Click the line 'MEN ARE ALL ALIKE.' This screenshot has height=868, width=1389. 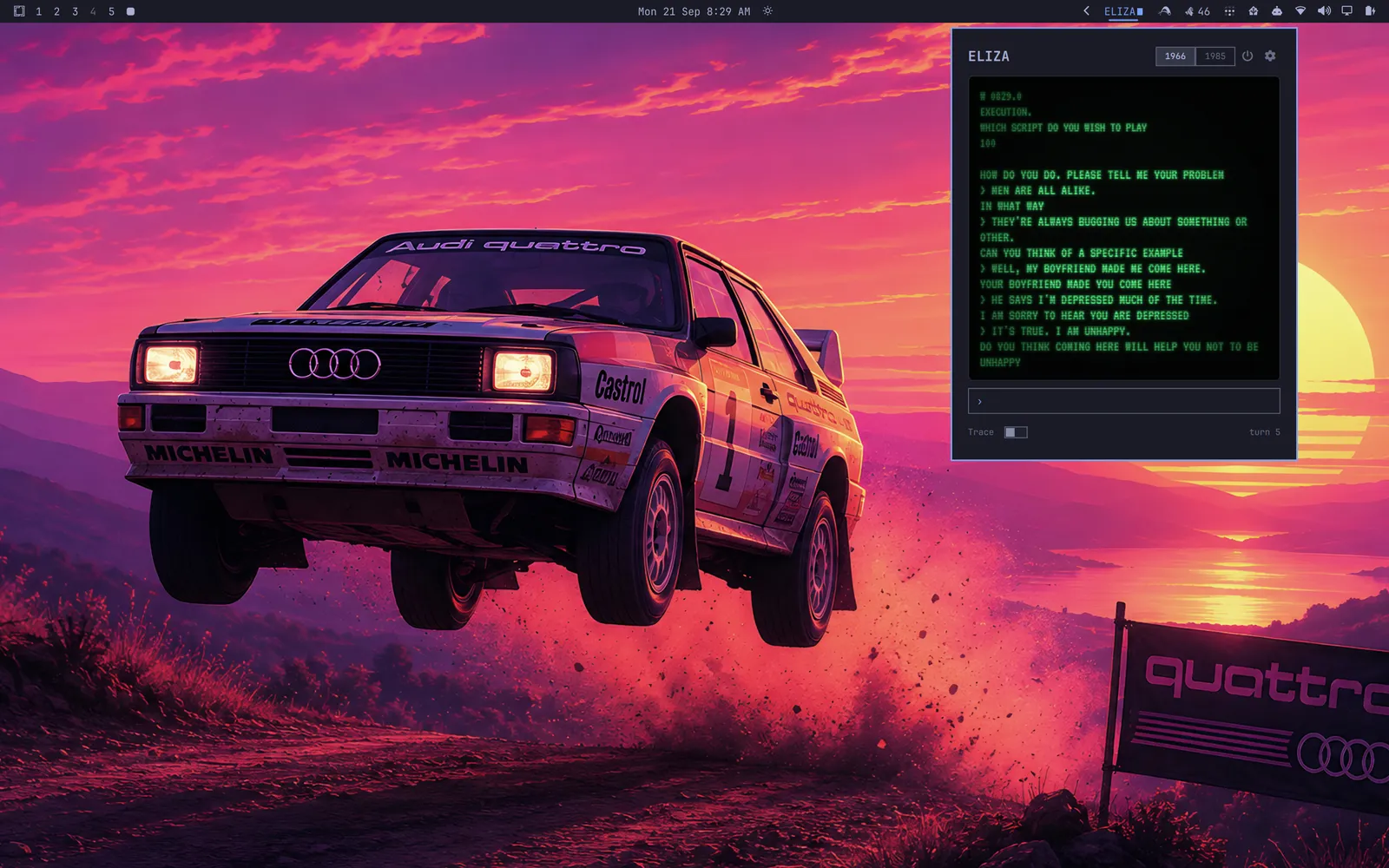click(1043, 191)
